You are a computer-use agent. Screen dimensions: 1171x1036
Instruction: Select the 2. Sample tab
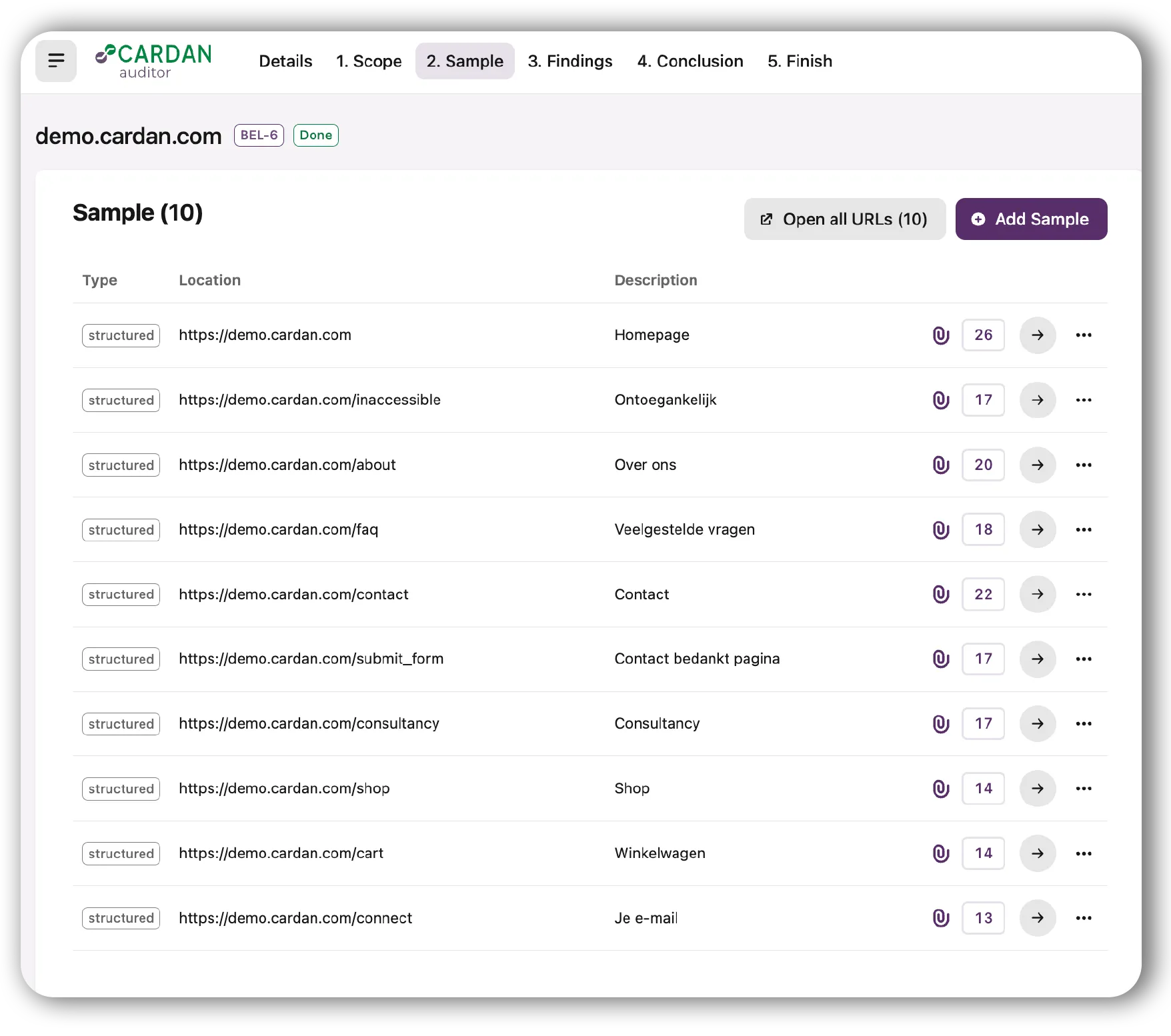pyautogui.click(x=465, y=61)
